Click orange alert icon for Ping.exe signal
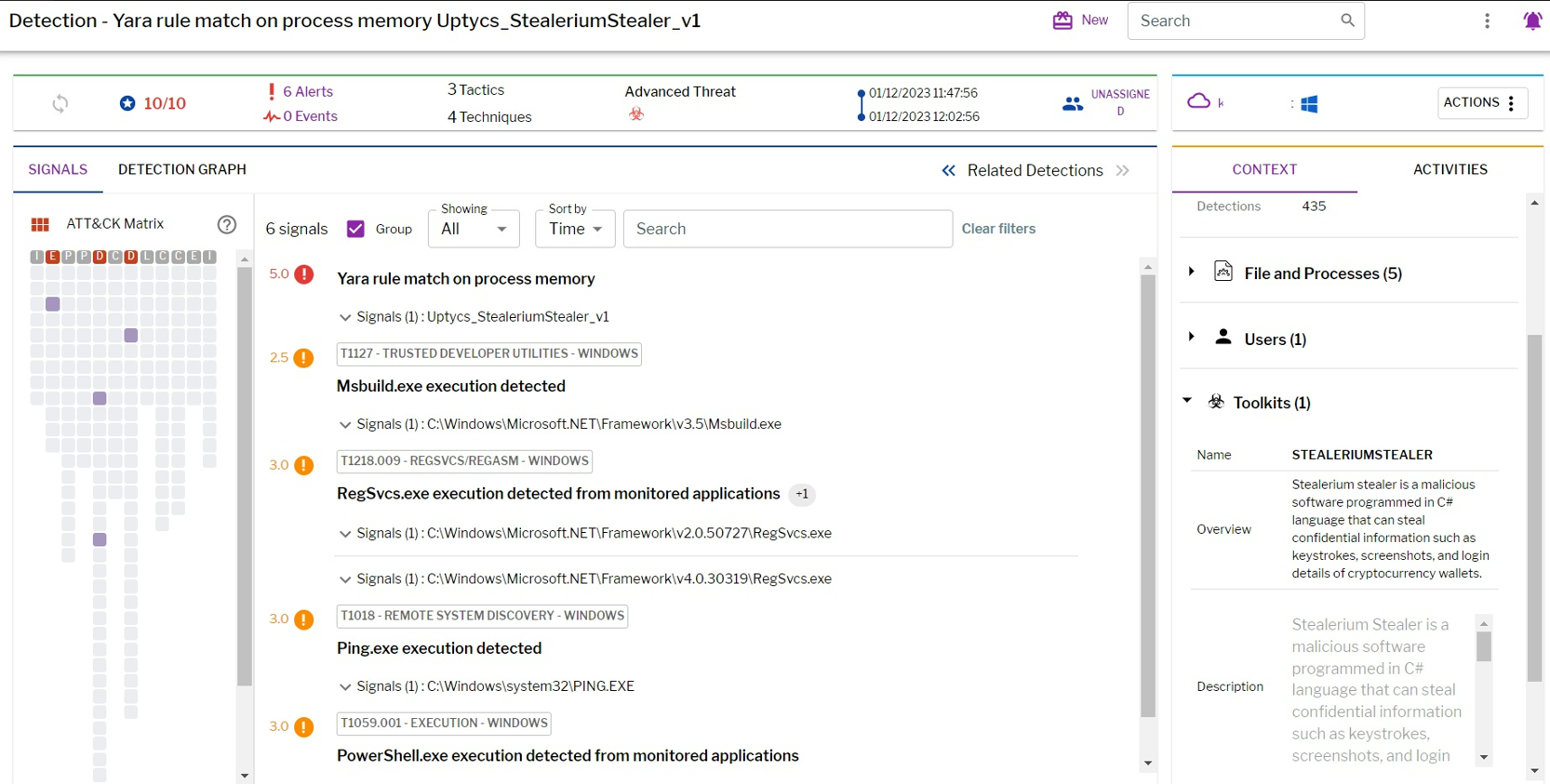The image size is (1550, 784). coord(304,619)
